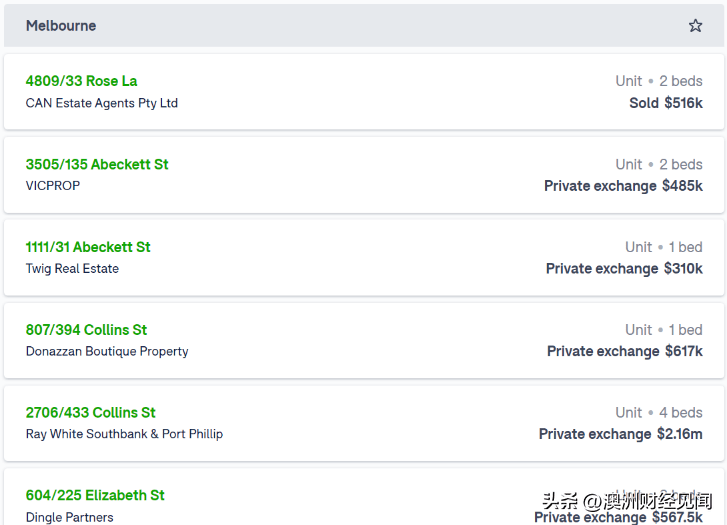Screen dimensions: 727x525
Task: Select CAN Estate Agents Pty Ltd agency
Action: 102,103
